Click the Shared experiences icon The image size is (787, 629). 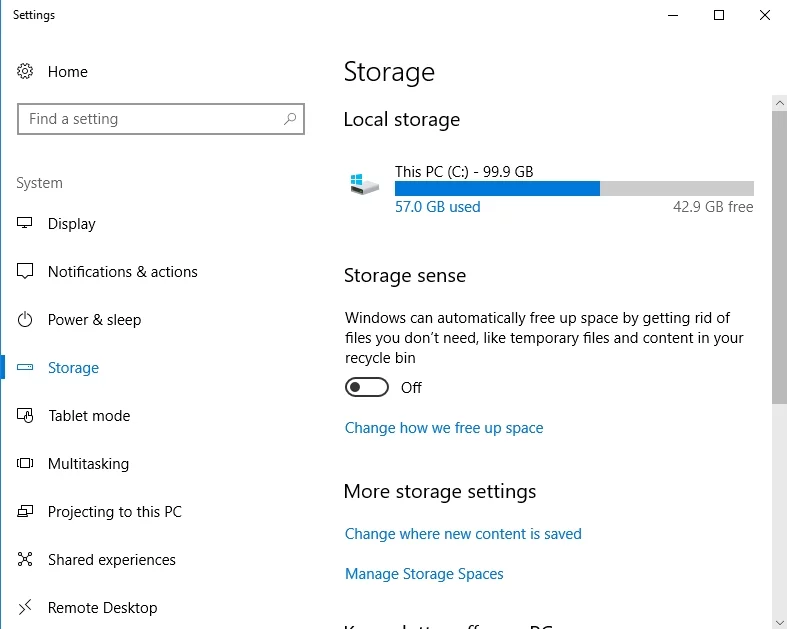point(26,560)
